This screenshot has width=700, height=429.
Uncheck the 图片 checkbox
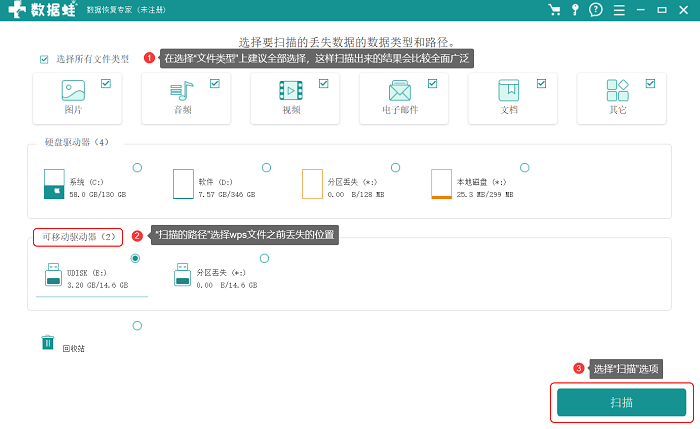coord(106,83)
